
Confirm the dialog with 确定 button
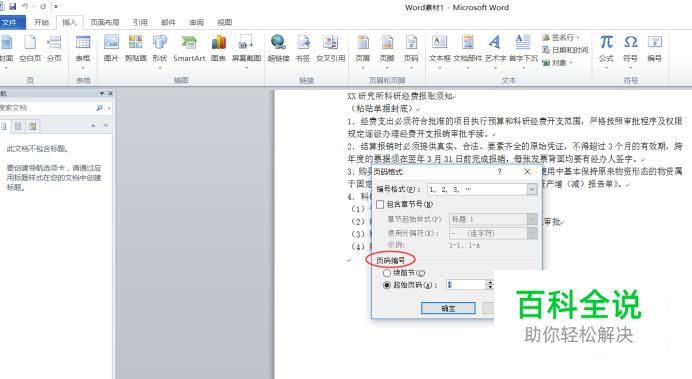coord(448,308)
